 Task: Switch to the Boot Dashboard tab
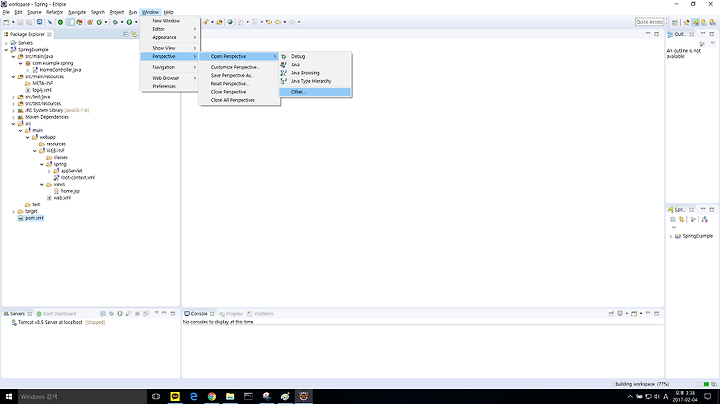(56, 314)
